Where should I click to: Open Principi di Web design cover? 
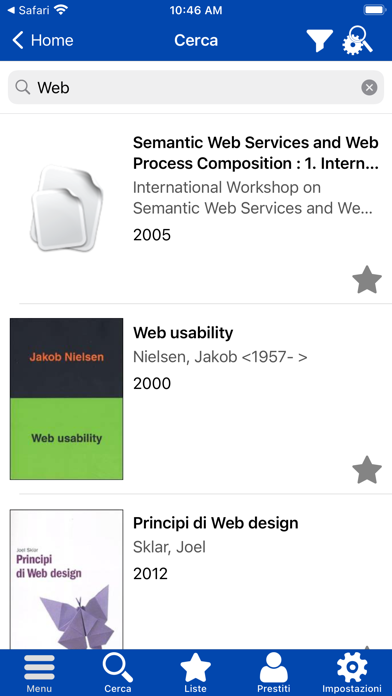pos(67,579)
